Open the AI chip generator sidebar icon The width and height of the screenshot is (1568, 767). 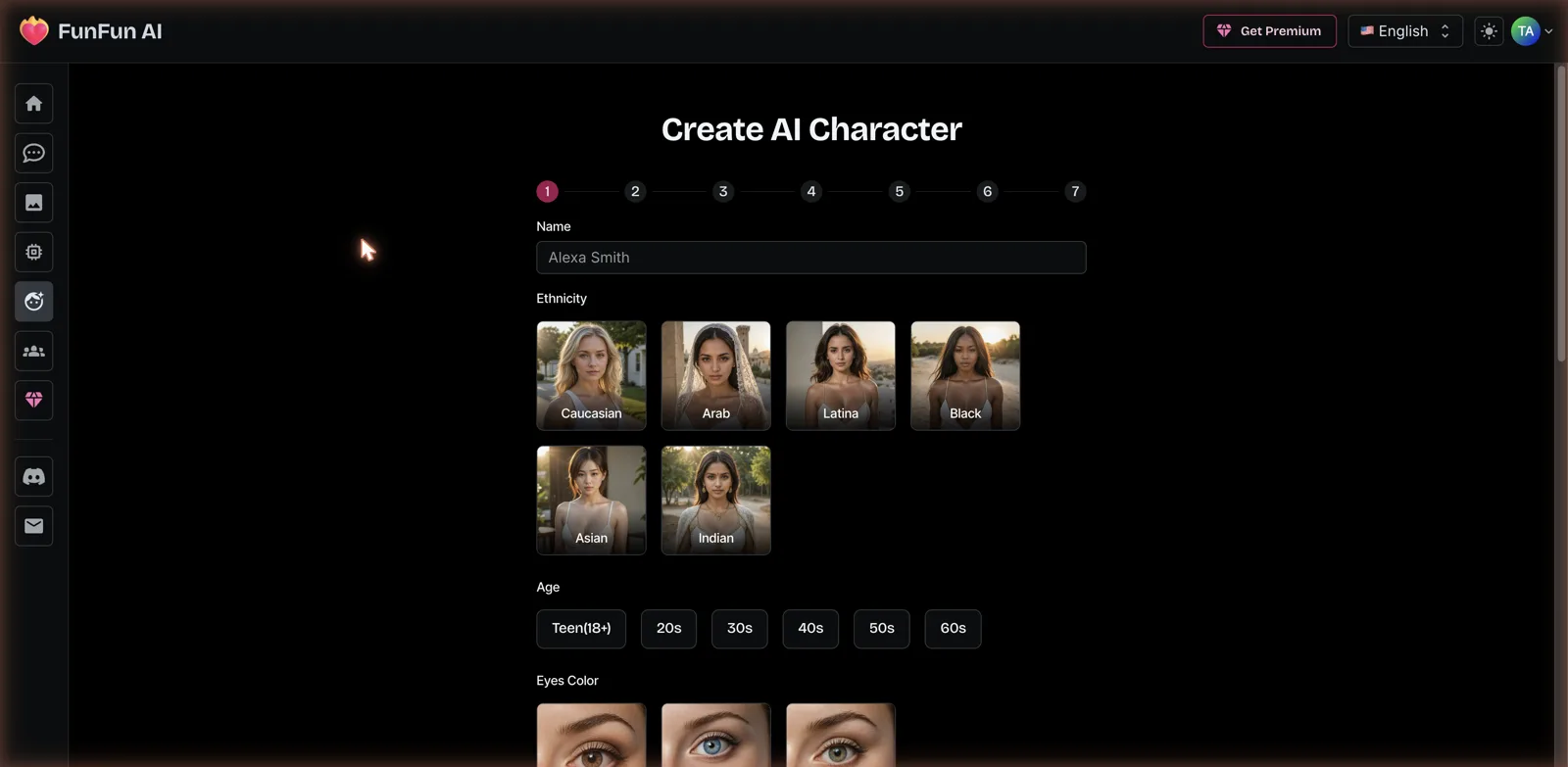pyautogui.click(x=34, y=252)
